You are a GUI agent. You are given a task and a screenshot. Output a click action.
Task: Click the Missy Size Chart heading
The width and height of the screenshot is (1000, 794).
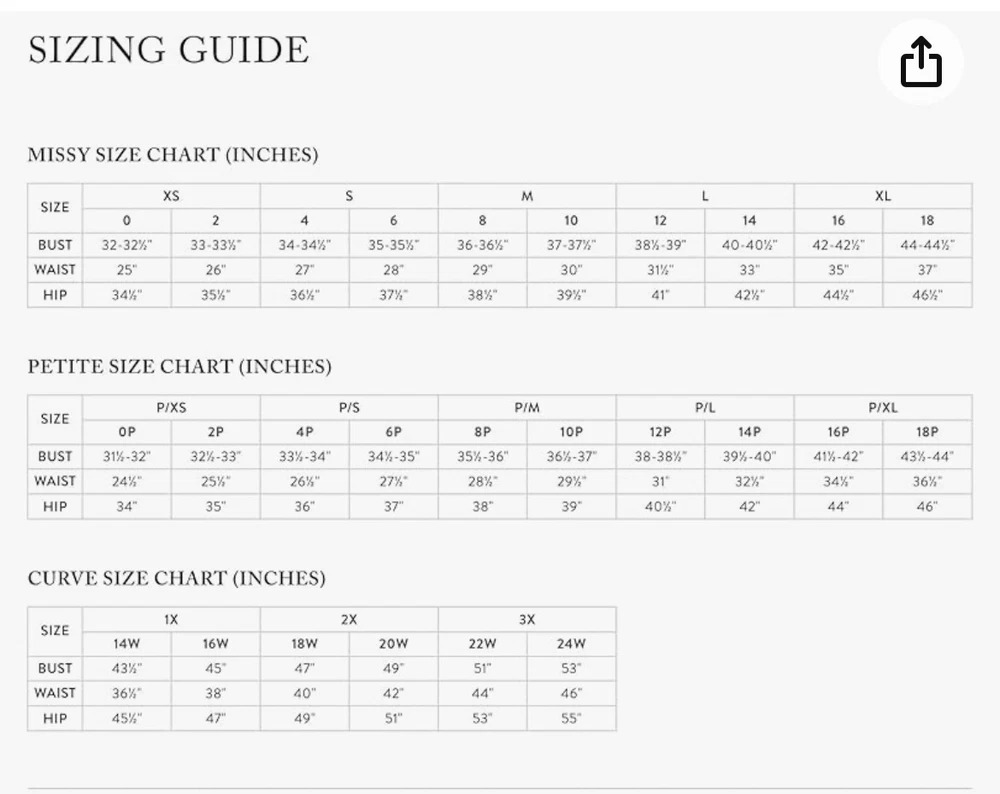[x=173, y=154]
